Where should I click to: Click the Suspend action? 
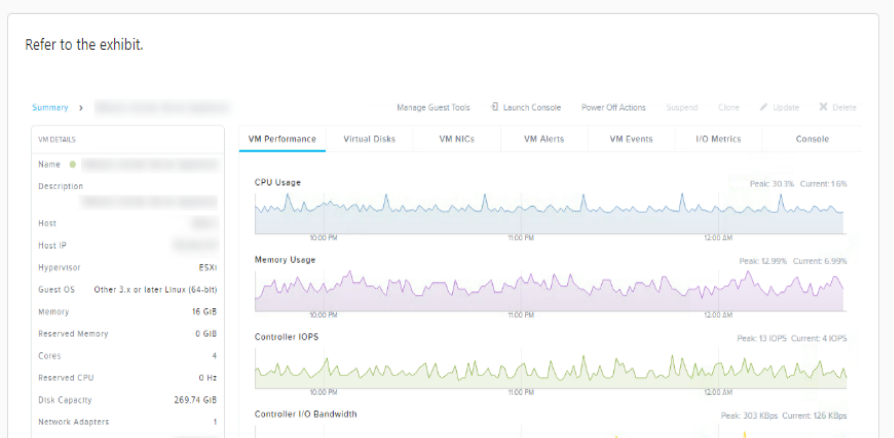click(x=682, y=107)
